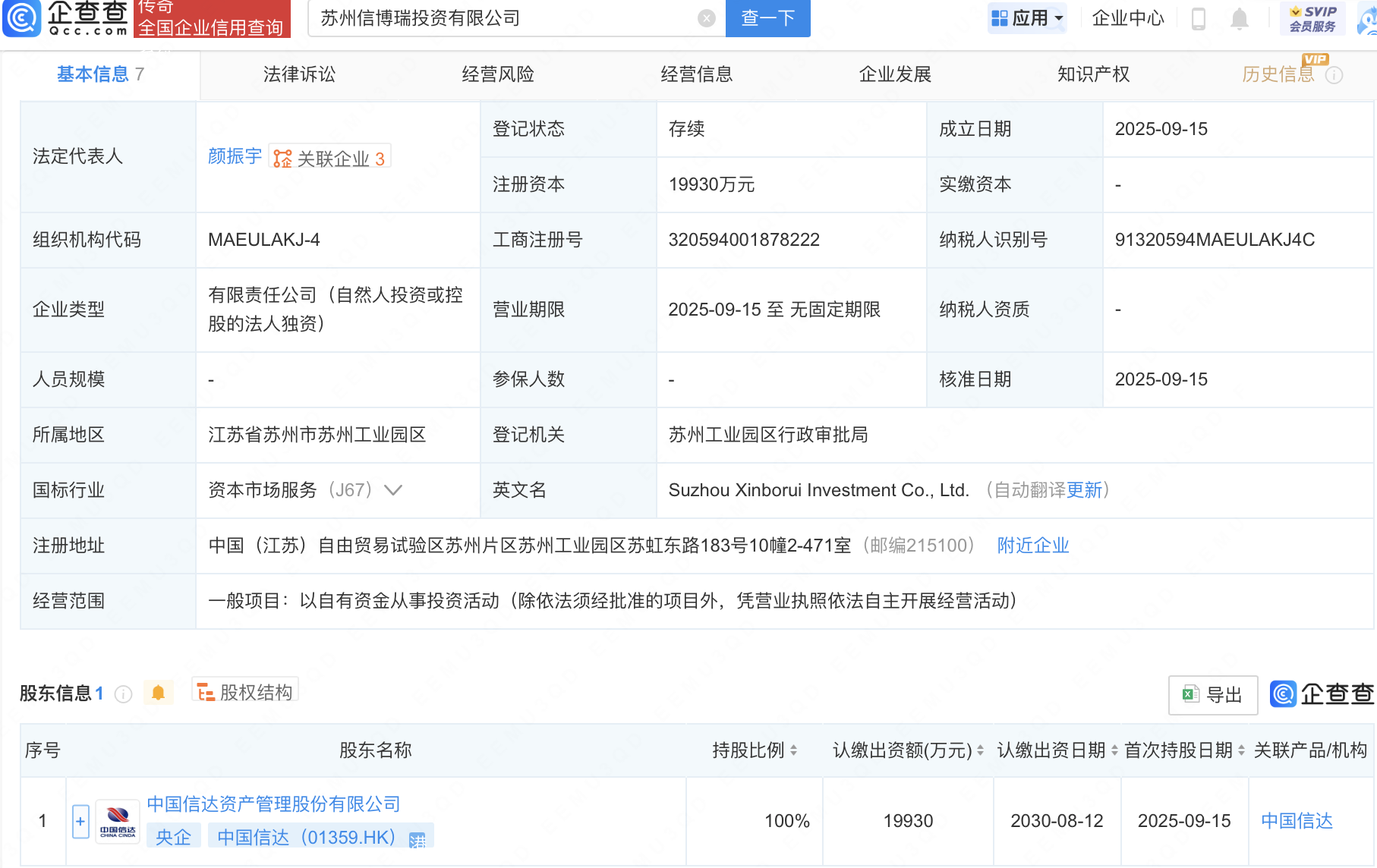Click shareholder info help icon
The image size is (1377, 868).
[x=123, y=694]
